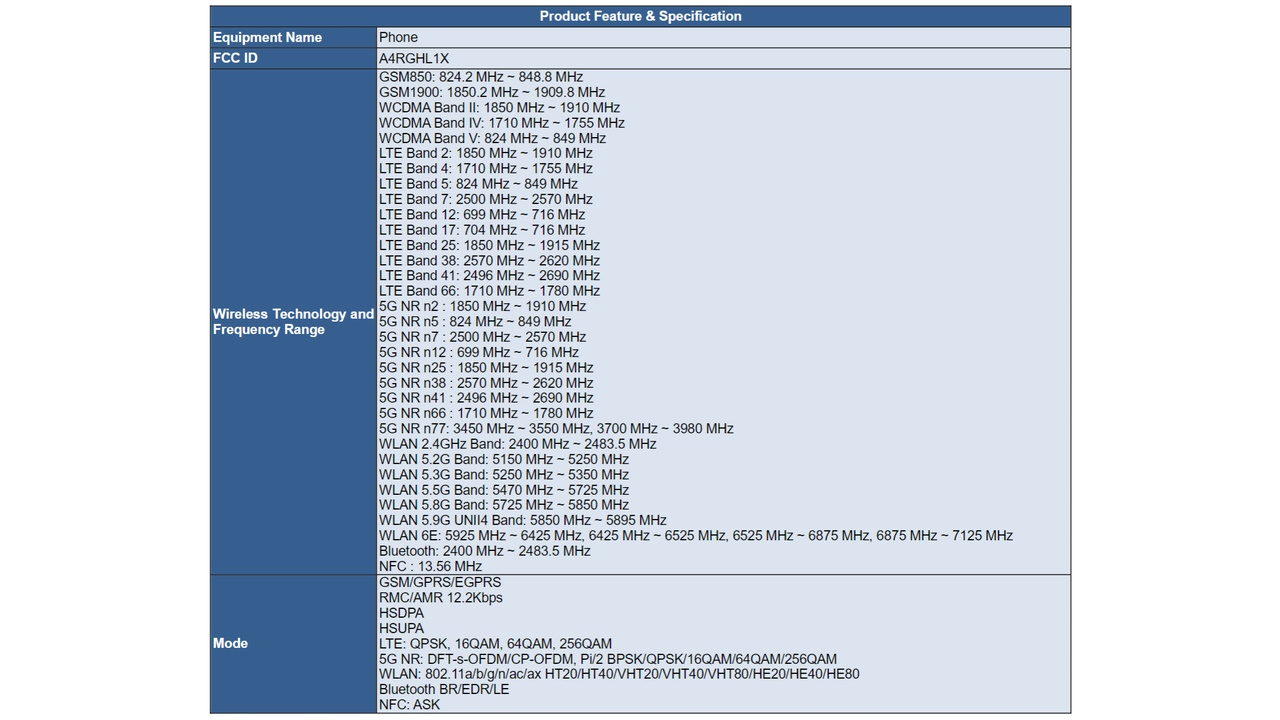This screenshot has width=1280, height=720.
Task: Click the GSM850 frequency range line
Action: (x=481, y=77)
